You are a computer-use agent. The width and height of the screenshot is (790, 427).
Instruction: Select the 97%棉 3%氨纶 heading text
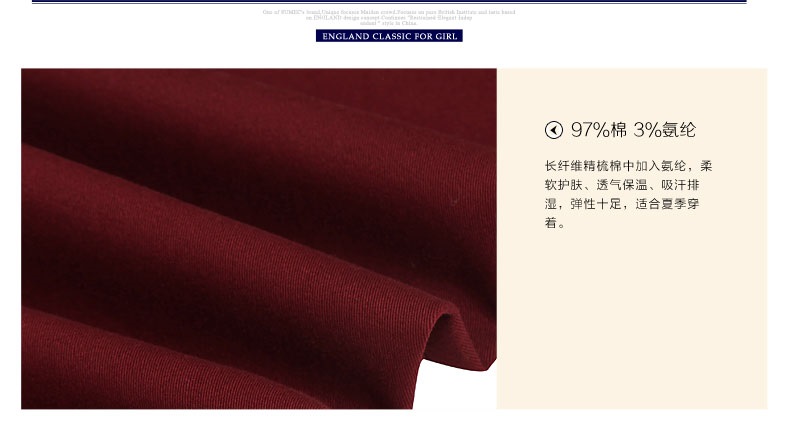(633, 130)
